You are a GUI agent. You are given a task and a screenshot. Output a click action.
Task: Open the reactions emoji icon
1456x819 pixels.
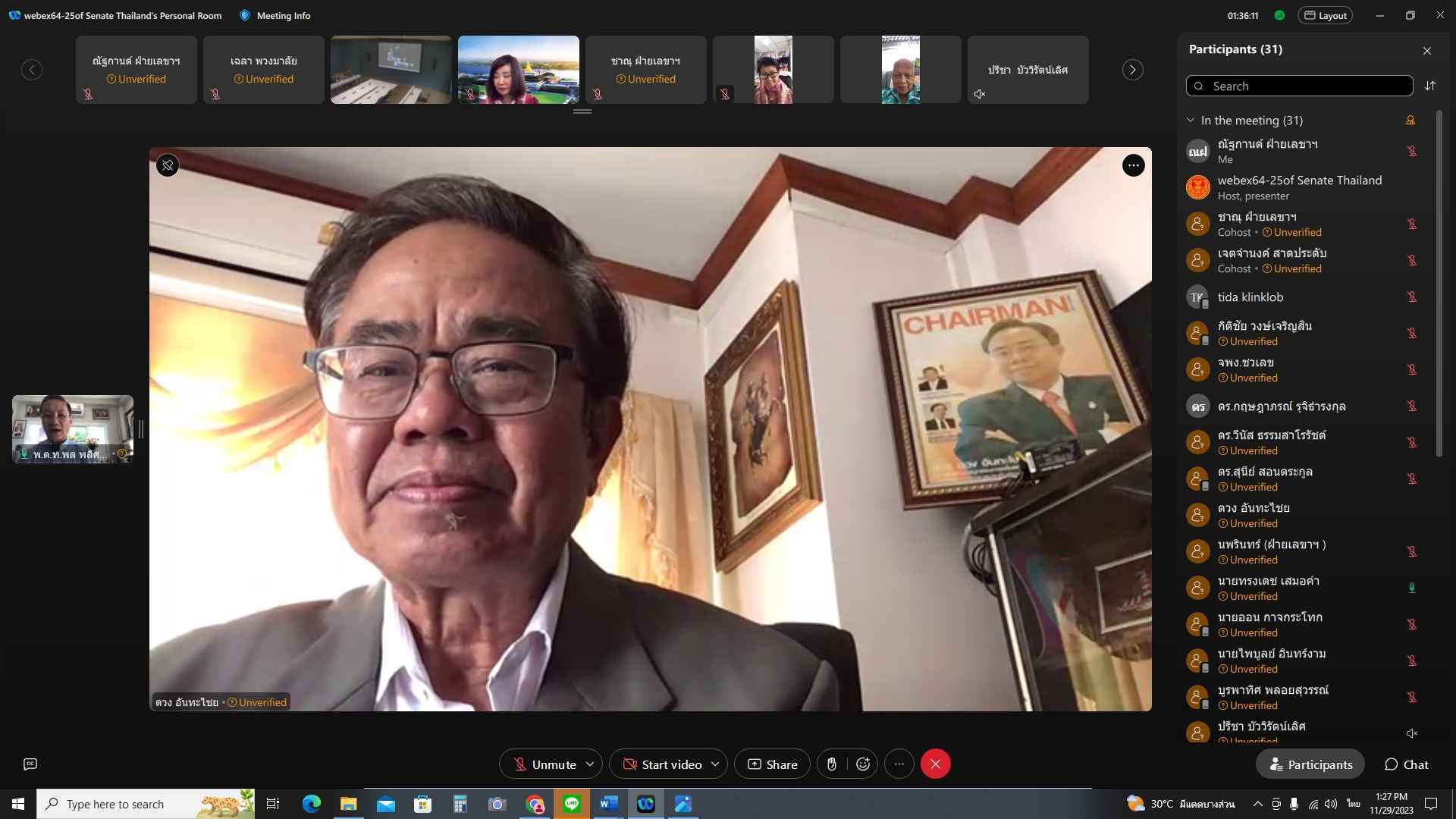pos(863,764)
